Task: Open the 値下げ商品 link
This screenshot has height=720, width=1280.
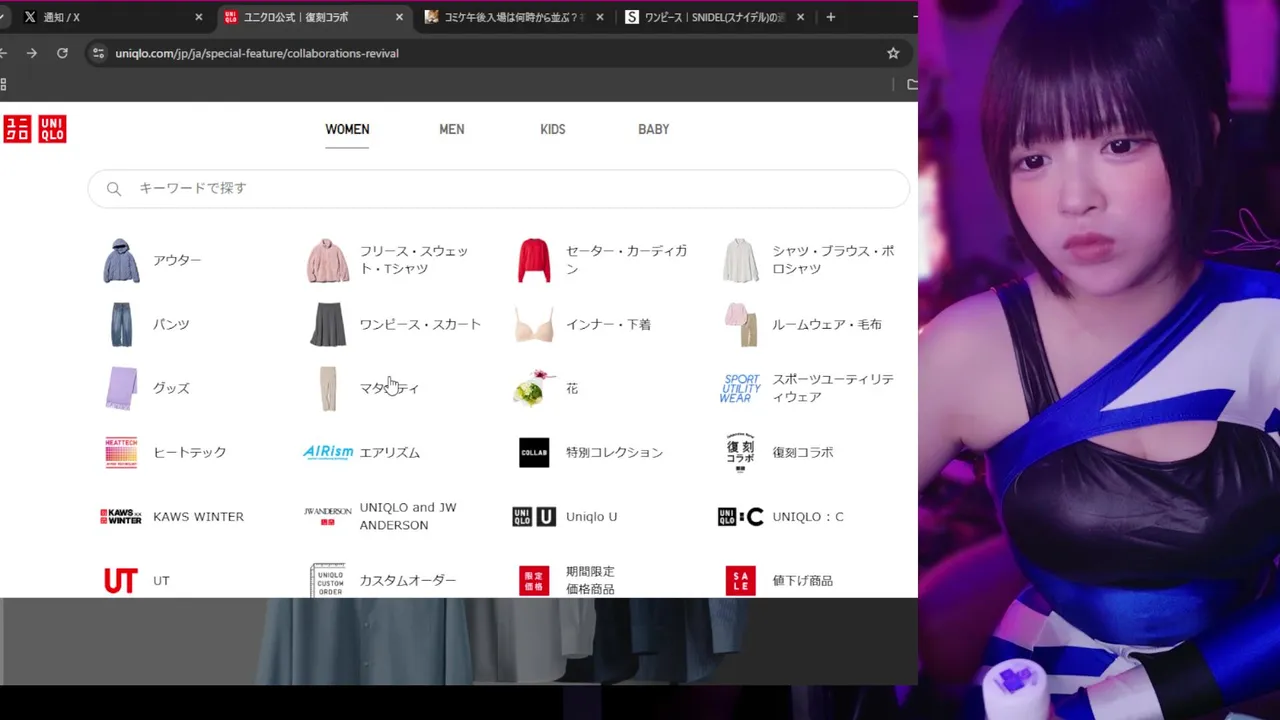Action: coord(803,580)
